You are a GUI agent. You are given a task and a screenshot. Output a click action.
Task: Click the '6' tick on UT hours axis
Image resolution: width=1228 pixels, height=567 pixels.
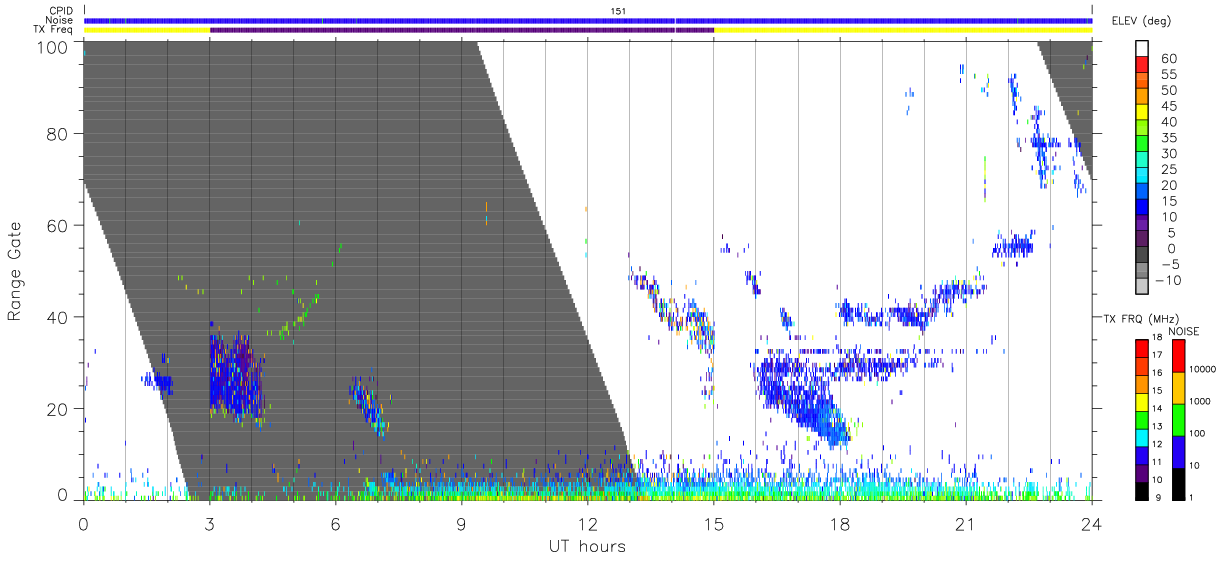pyautogui.click(x=335, y=523)
